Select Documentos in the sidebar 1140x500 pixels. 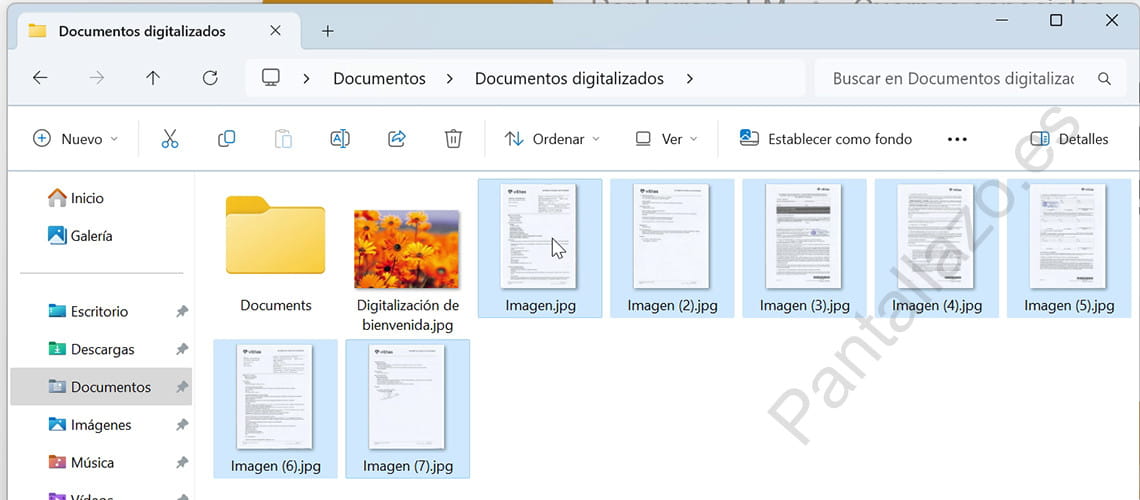coord(101,387)
